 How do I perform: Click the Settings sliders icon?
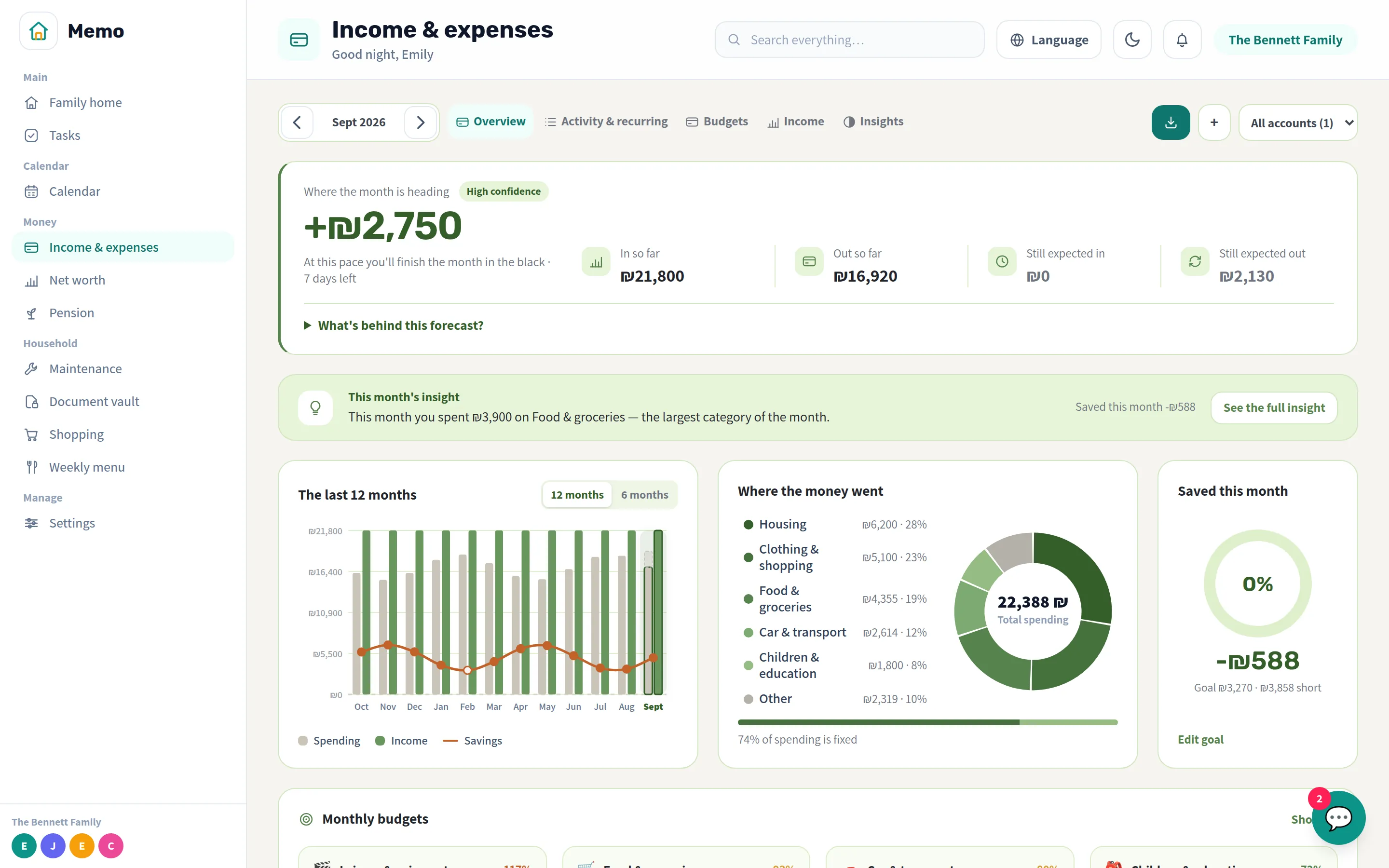coord(31,523)
